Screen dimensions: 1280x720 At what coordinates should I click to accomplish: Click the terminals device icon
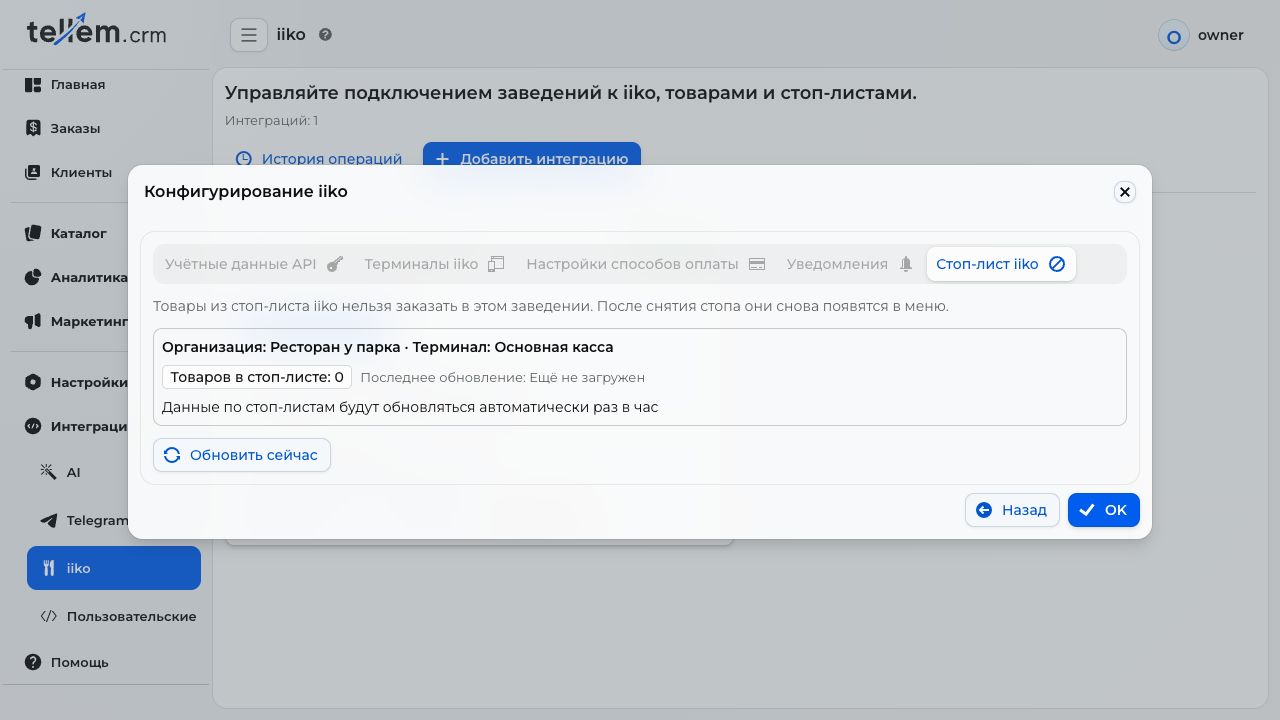coord(496,264)
